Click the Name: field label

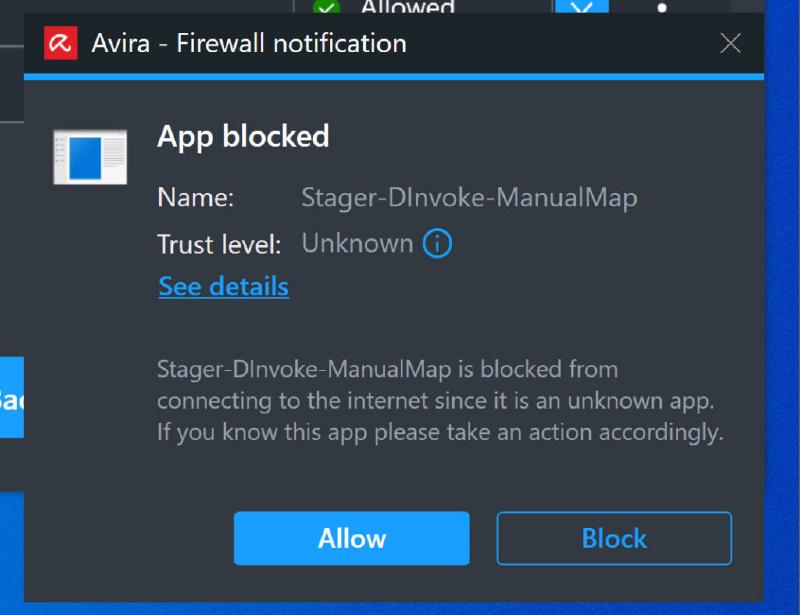195,198
